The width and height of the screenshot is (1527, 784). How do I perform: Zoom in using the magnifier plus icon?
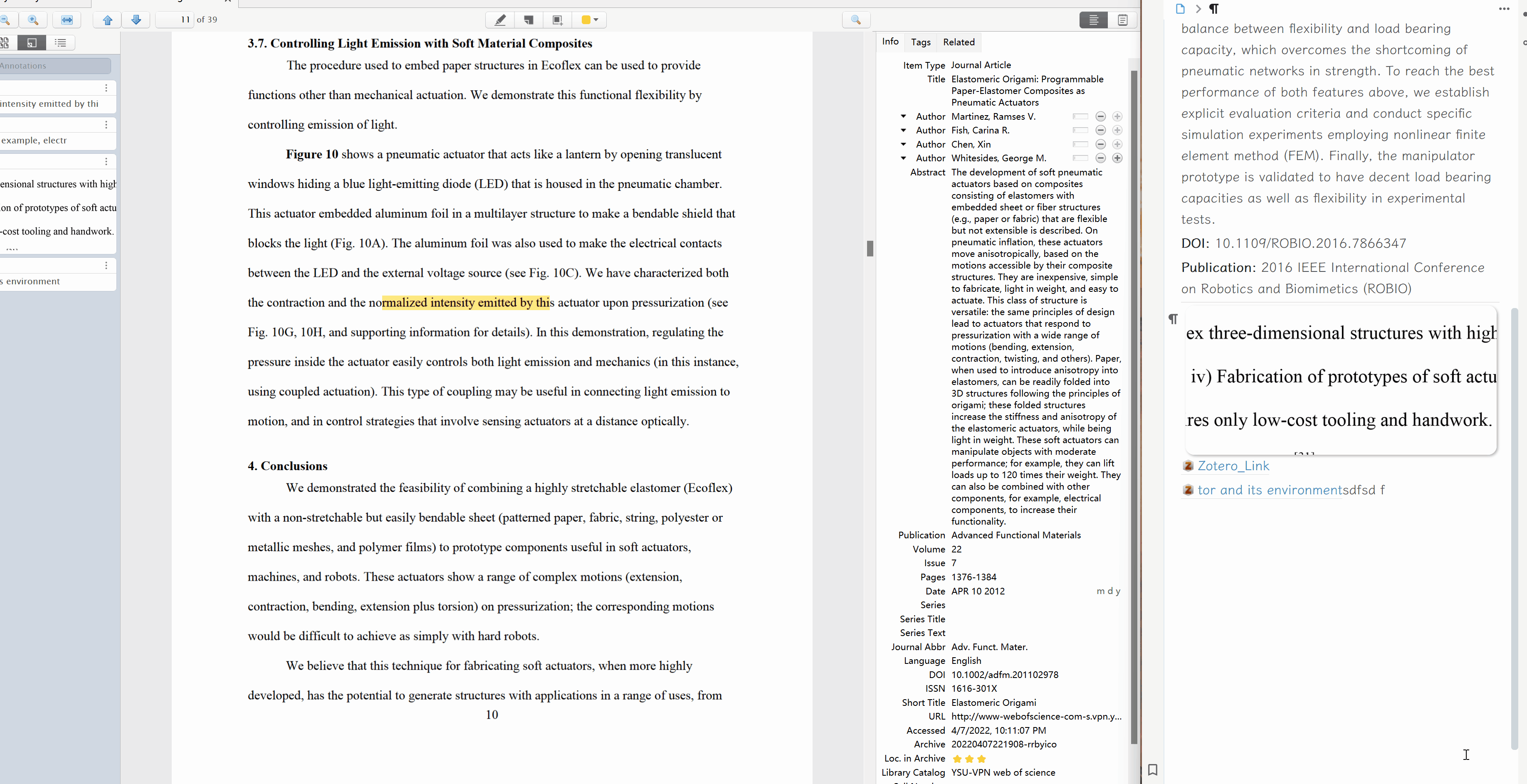click(34, 20)
